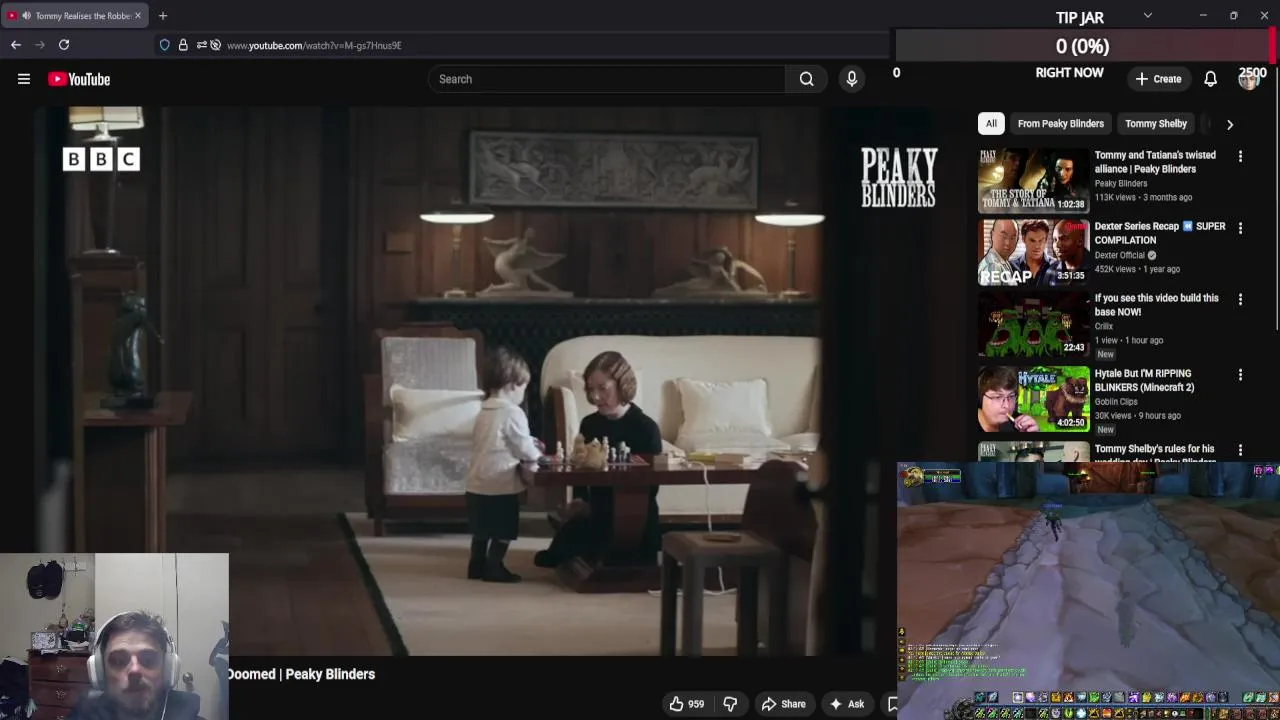Screen dimensions: 1280x720
Task: Open Hytale RIPPING BLINKERS thumbnail
Action: 1033,399
